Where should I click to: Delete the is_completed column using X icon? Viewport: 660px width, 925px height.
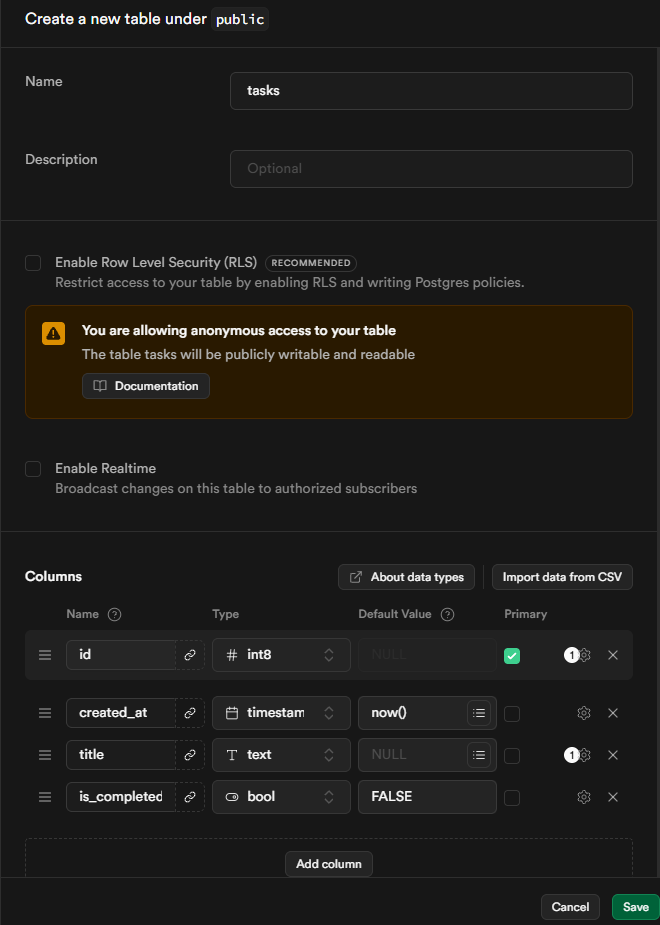(x=613, y=797)
